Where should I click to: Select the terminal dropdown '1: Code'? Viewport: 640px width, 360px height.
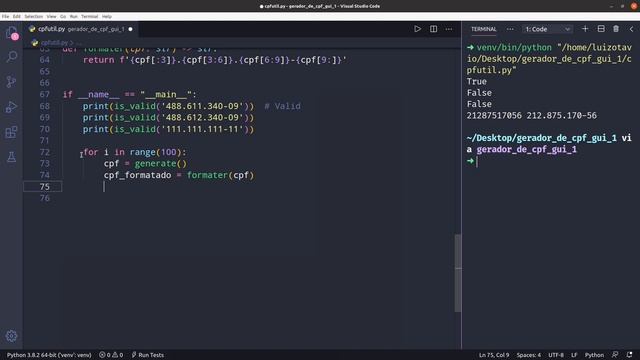click(x=547, y=29)
